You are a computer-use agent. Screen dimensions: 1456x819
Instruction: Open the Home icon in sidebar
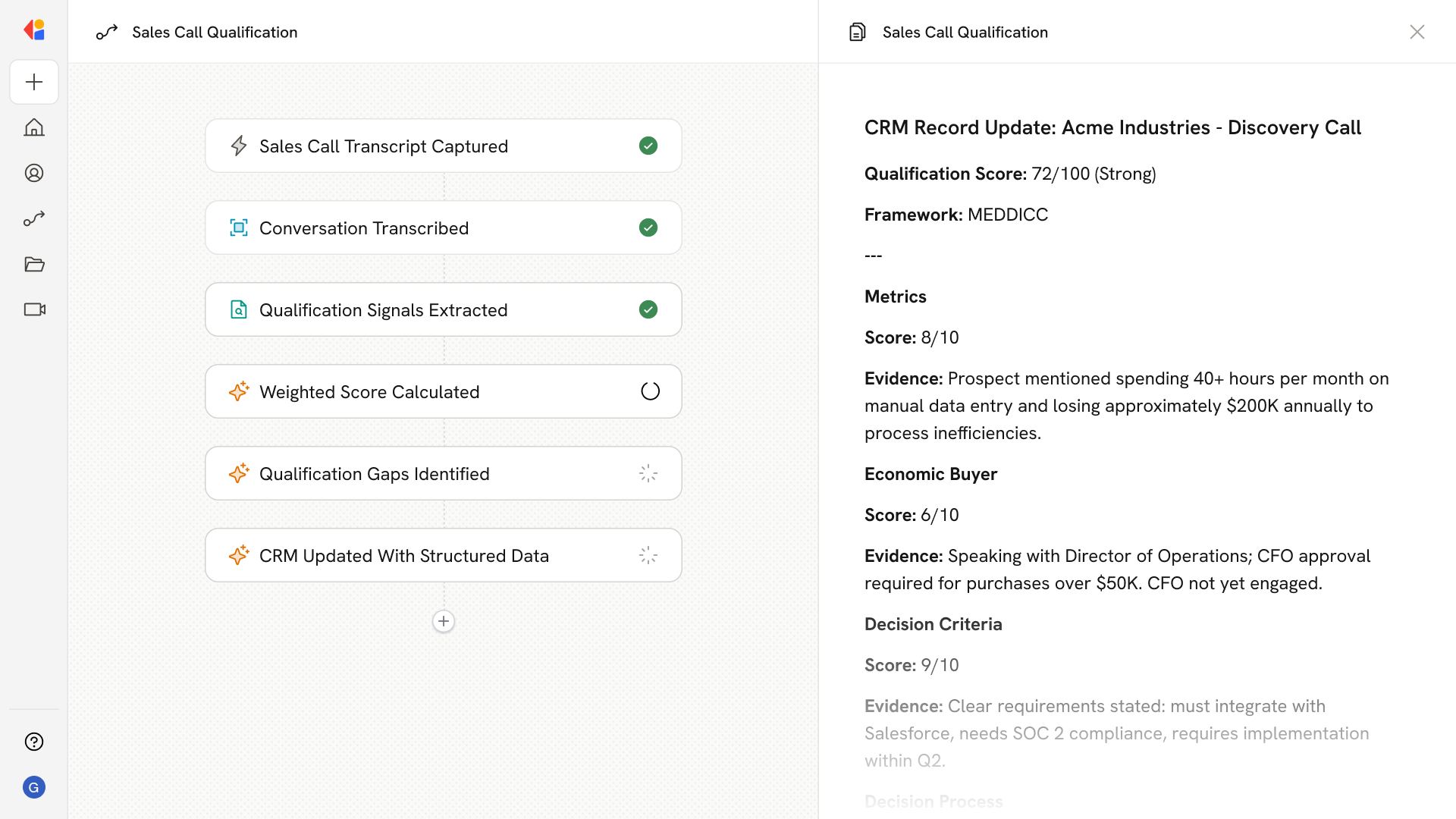pos(34,127)
